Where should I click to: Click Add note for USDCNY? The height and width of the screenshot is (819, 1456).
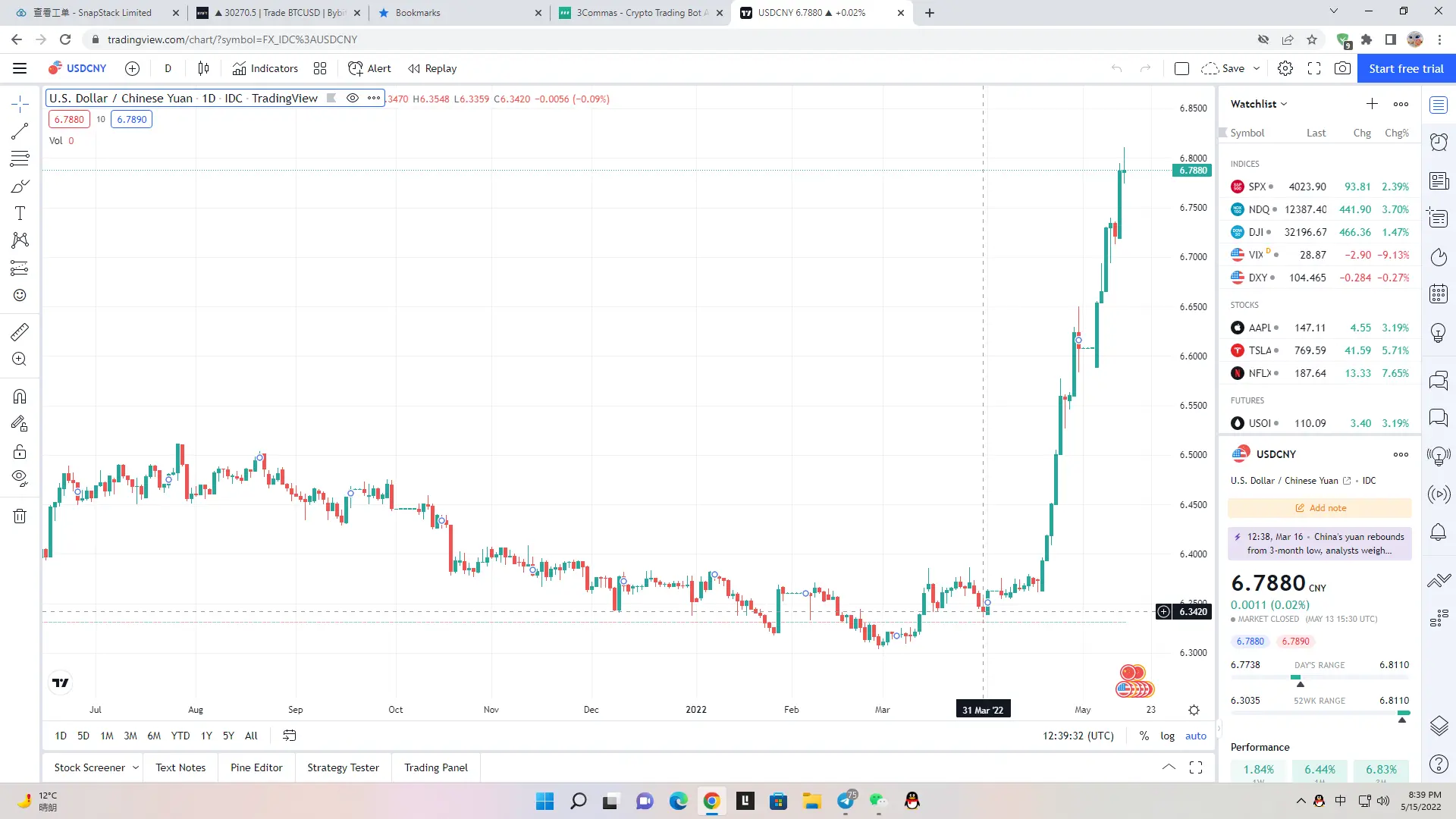point(1319,508)
